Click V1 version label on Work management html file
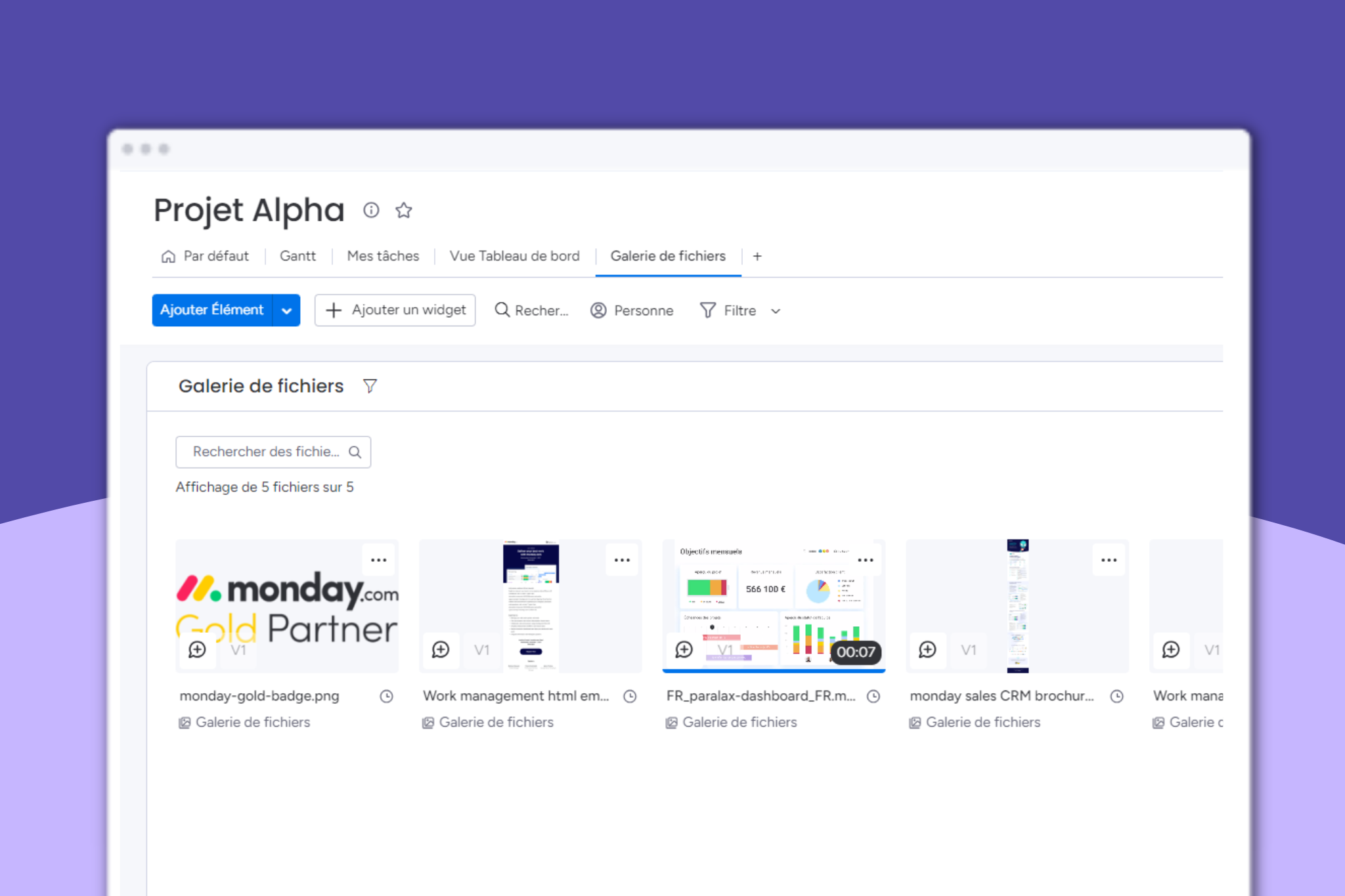1345x896 pixels. pyautogui.click(x=482, y=651)
